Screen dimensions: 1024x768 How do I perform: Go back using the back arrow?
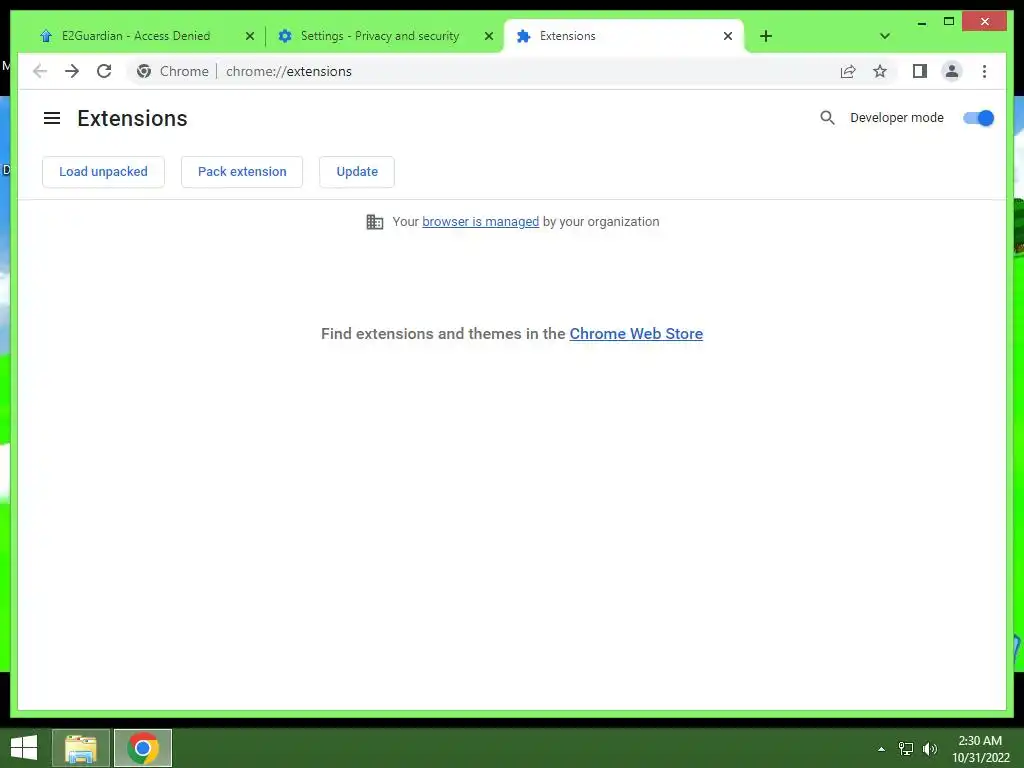coord(40,71)
